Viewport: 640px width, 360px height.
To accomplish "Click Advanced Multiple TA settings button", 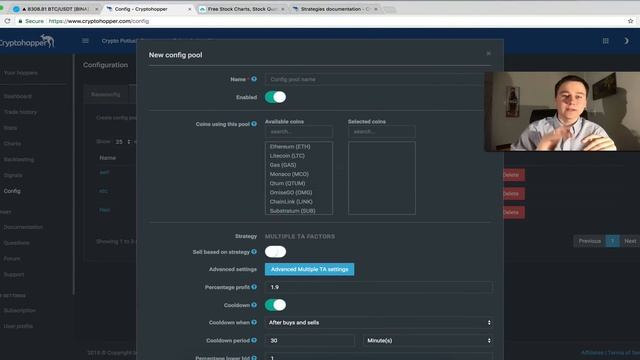I will point(309,269).
